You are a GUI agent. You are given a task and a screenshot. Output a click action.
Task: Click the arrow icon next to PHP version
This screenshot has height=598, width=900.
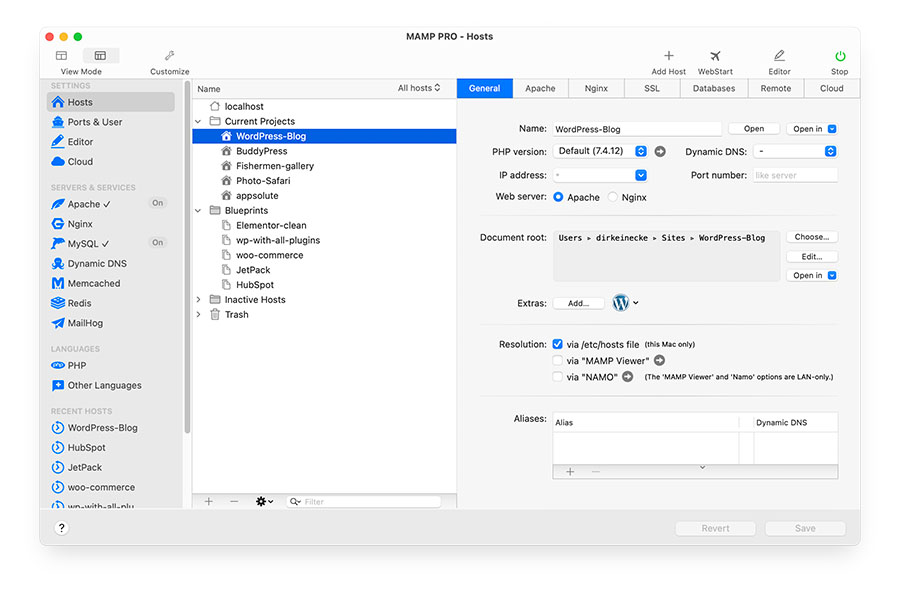(660, 152)
